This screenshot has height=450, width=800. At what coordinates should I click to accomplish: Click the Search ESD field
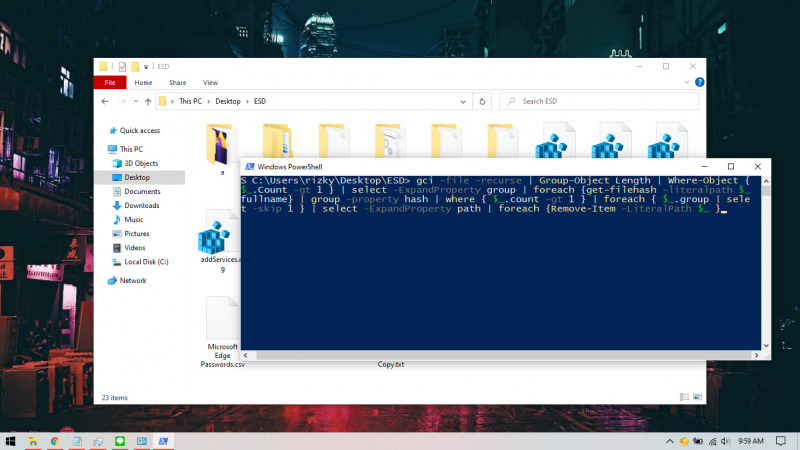(599, 101)
